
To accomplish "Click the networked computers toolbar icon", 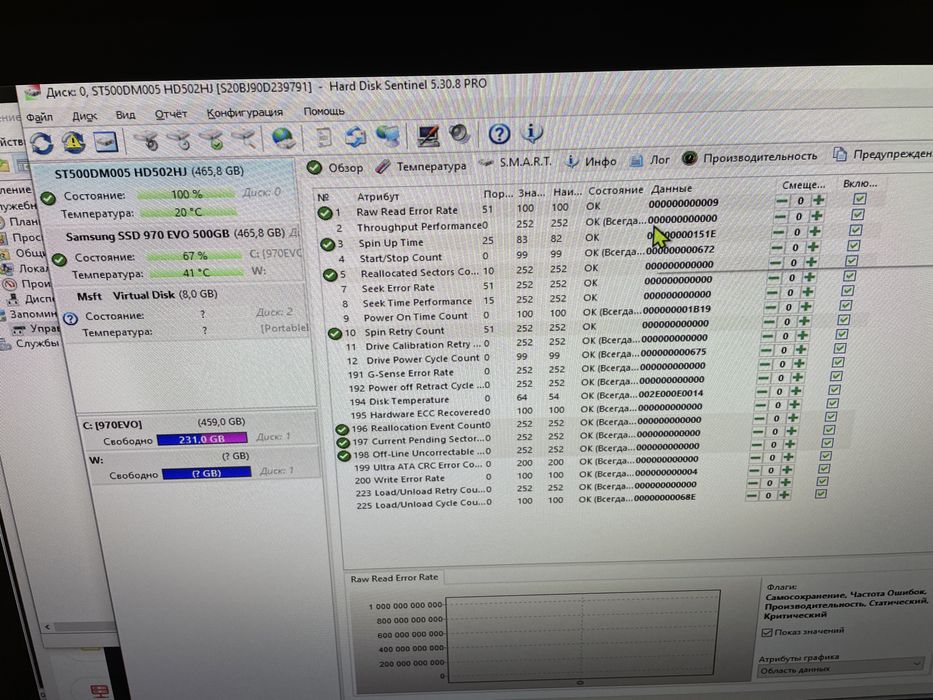I will [388, 136].
